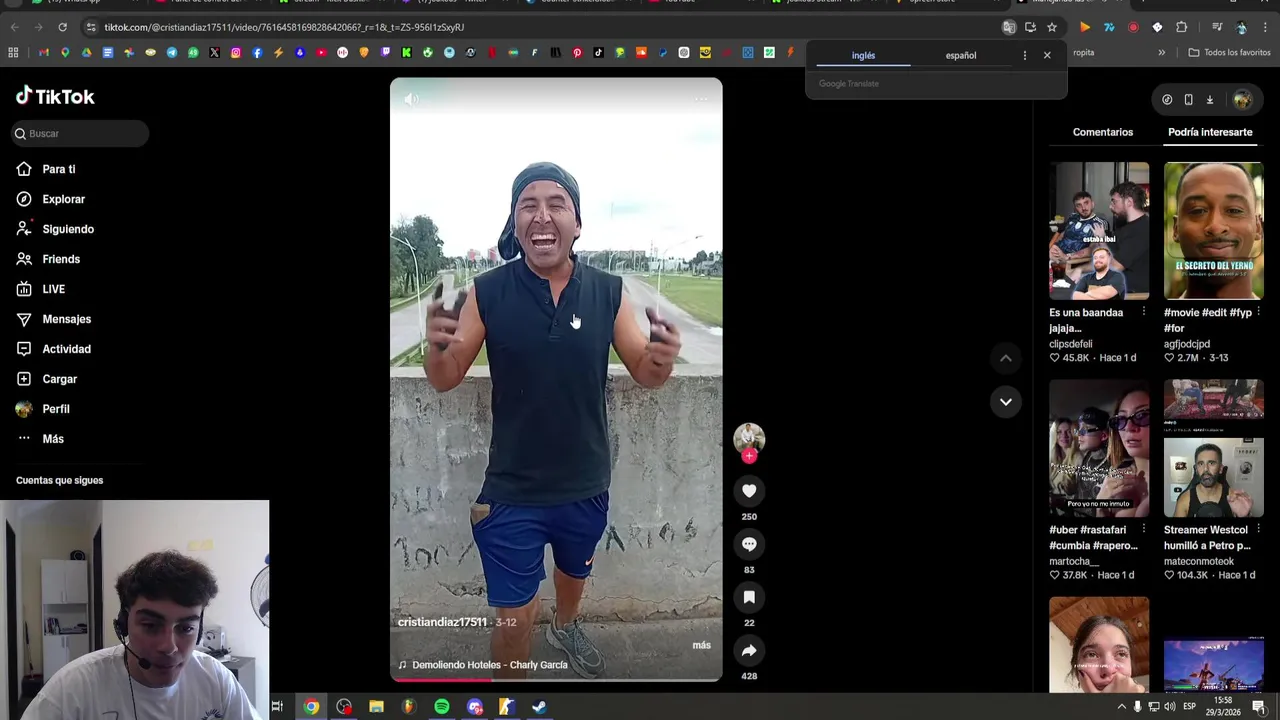Open video options three-dot menu

(x=701, y=99)
